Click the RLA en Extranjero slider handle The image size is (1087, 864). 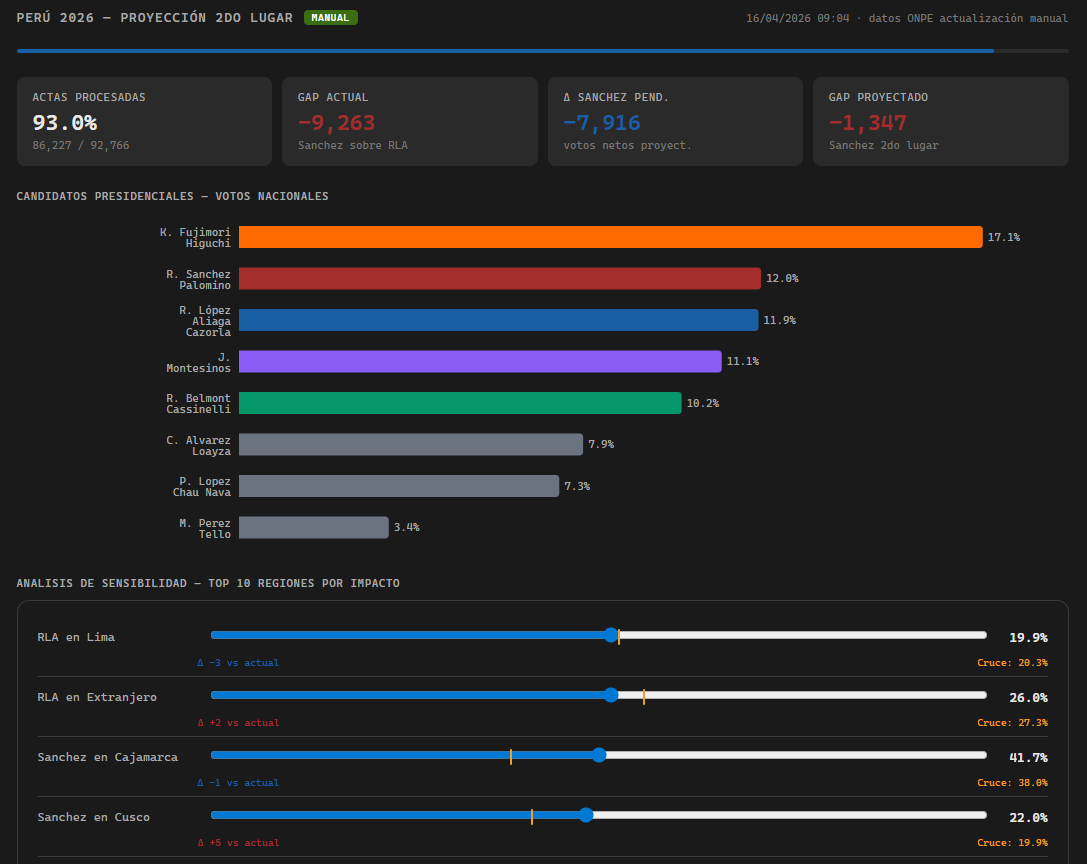click(x=611, y=695)
